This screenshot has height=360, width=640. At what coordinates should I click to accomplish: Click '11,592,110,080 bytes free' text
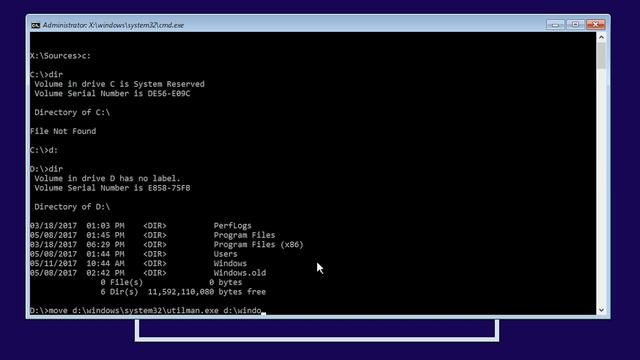[207, 292]
